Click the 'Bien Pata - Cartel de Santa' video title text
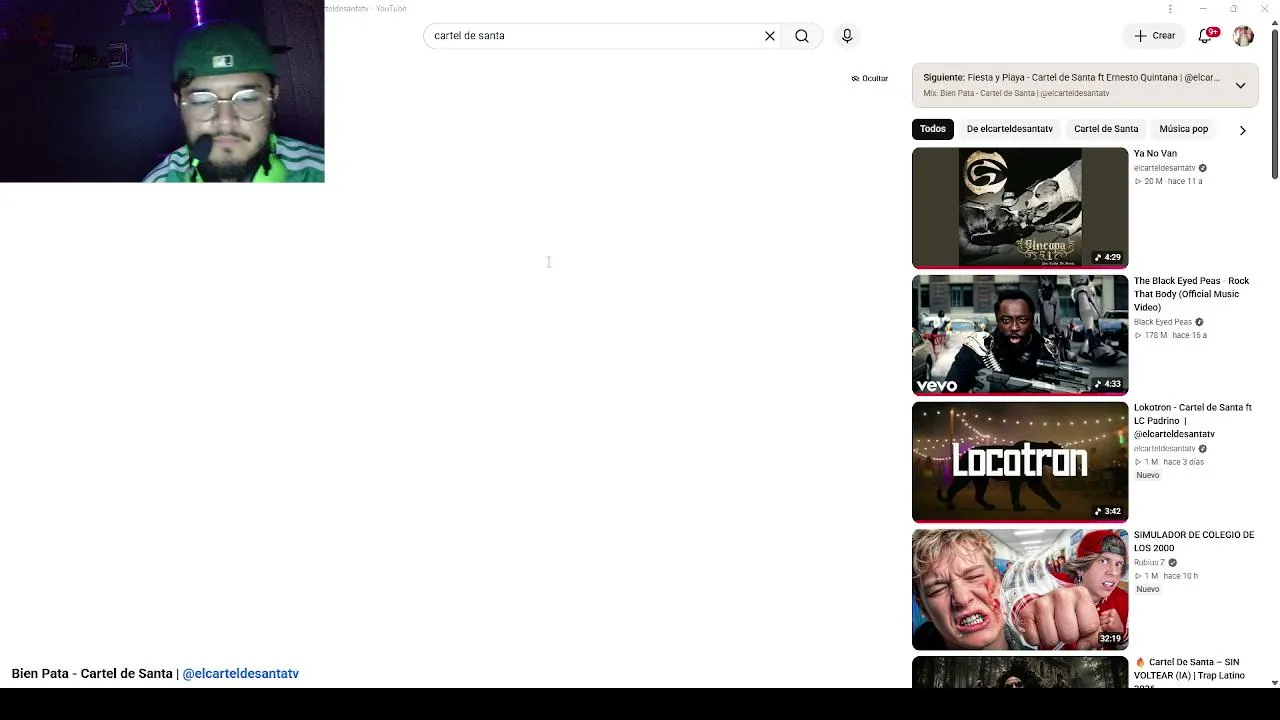The image size is (1280, 720). point(92,674)
